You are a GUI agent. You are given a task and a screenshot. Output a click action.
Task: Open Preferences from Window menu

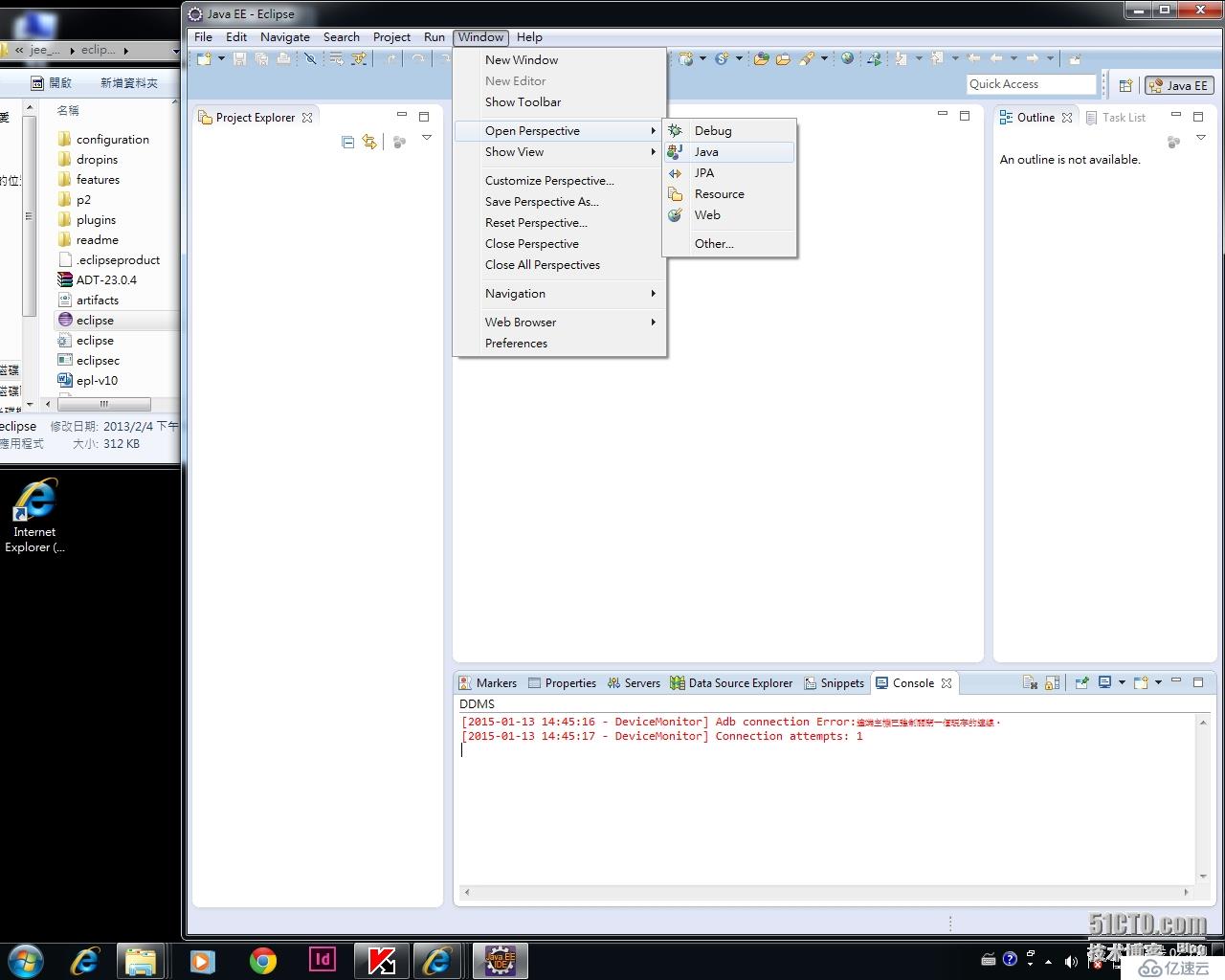click(559, 344)
